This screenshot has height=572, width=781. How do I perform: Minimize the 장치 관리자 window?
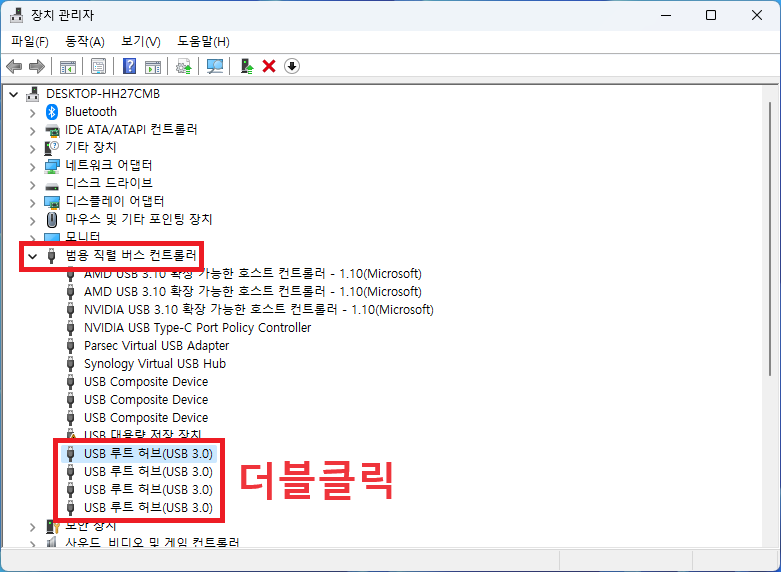click(666, 15)
